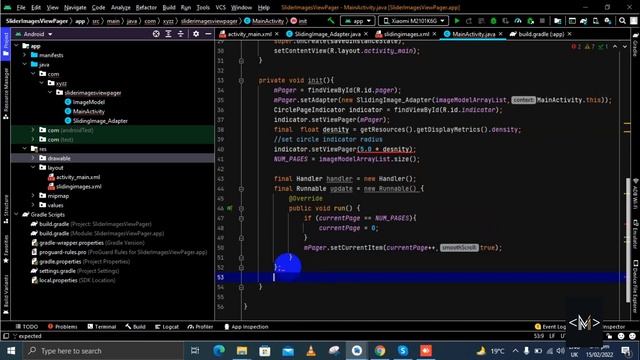Hide the Project panel with minus icon
Screen dimensions: 640x360
(208, 34)
